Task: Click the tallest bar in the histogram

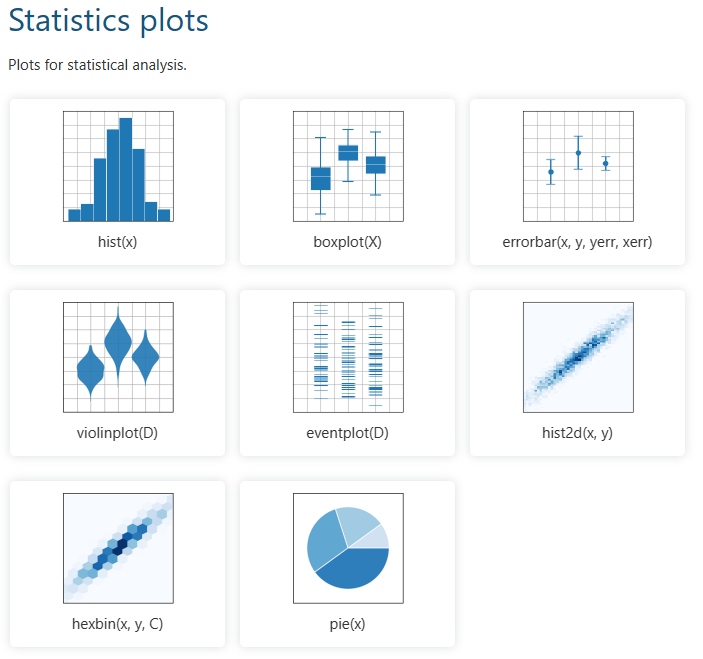Action: pyautogui.click(x=125, y=168)
